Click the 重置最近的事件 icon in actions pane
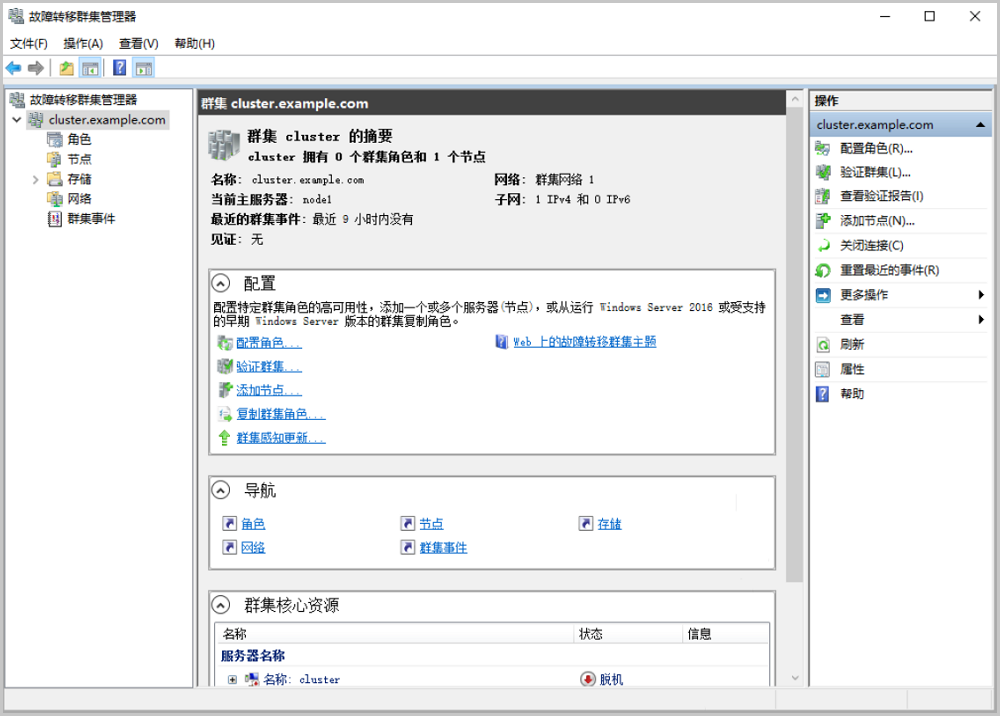This screenshot has width=1000, height=716. (x=823, y=270)
